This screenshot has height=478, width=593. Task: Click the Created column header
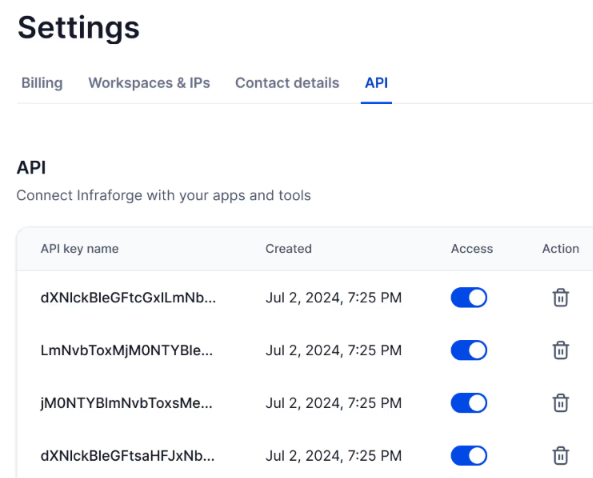pos(289,249)
